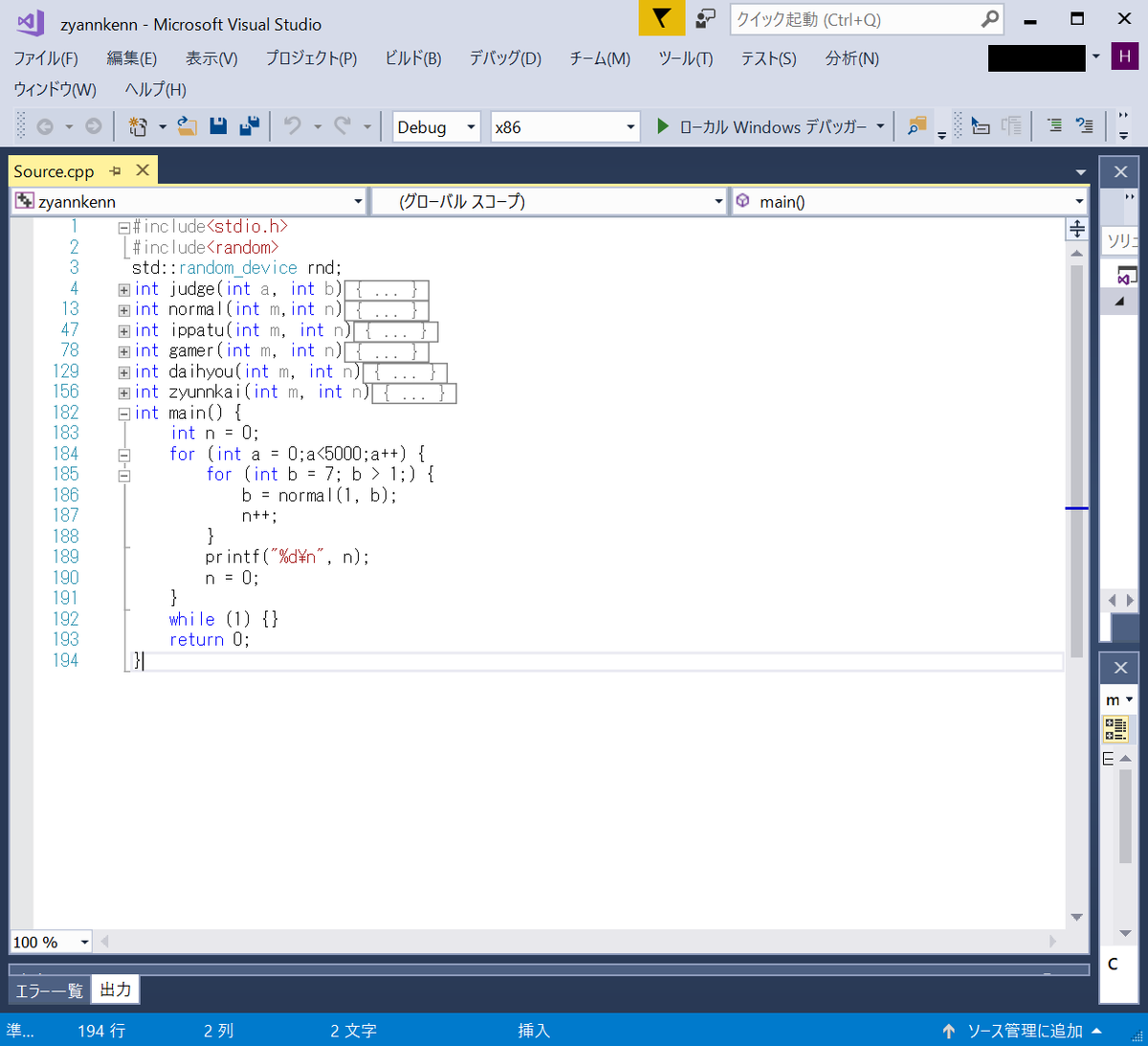Click the collapsed {...} box after judge
Screen dimensions: 1148x1046
[x=386, y=289]
